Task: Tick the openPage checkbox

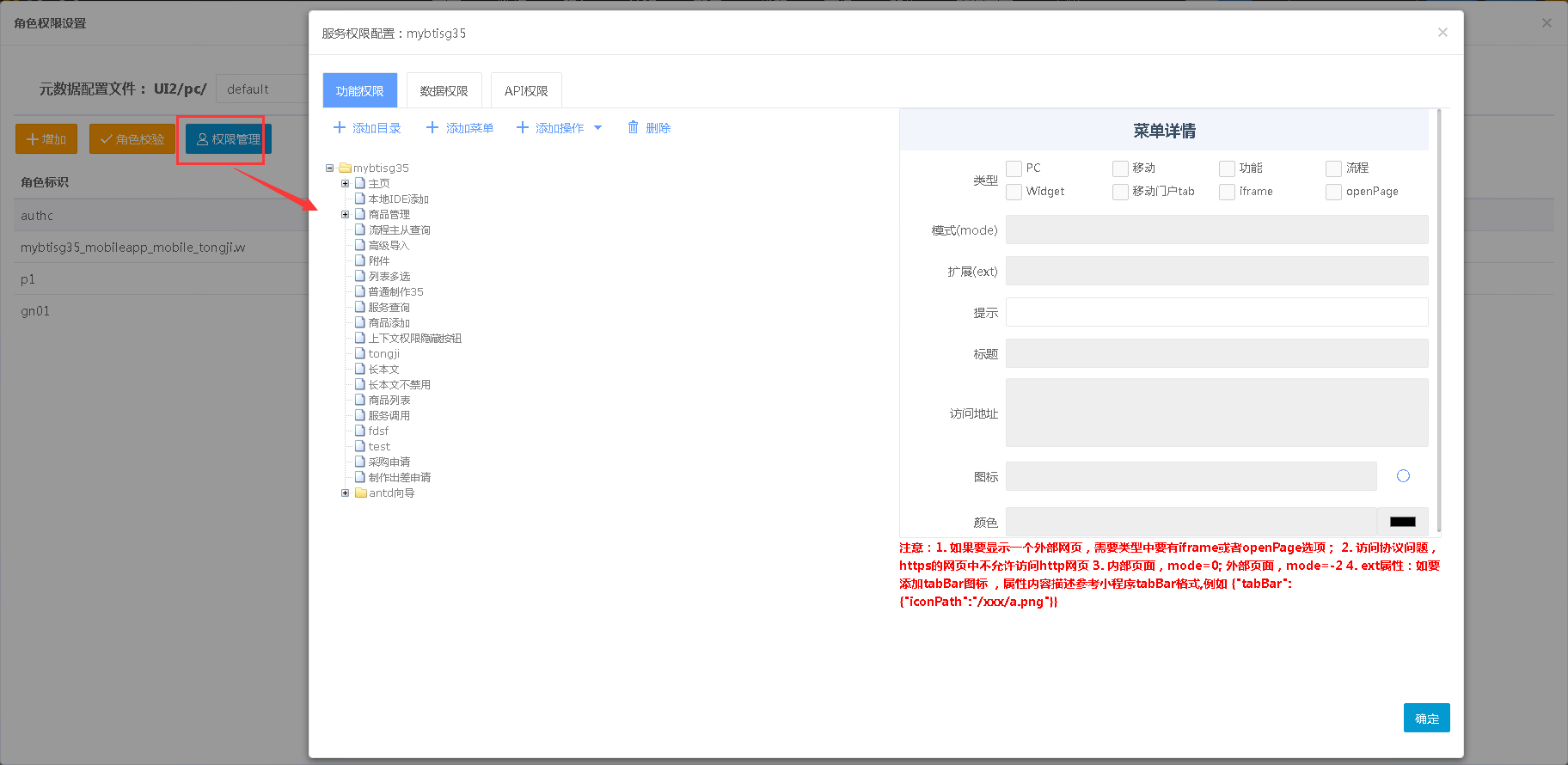Action: pyautogui.click(x=1334, y=192)
